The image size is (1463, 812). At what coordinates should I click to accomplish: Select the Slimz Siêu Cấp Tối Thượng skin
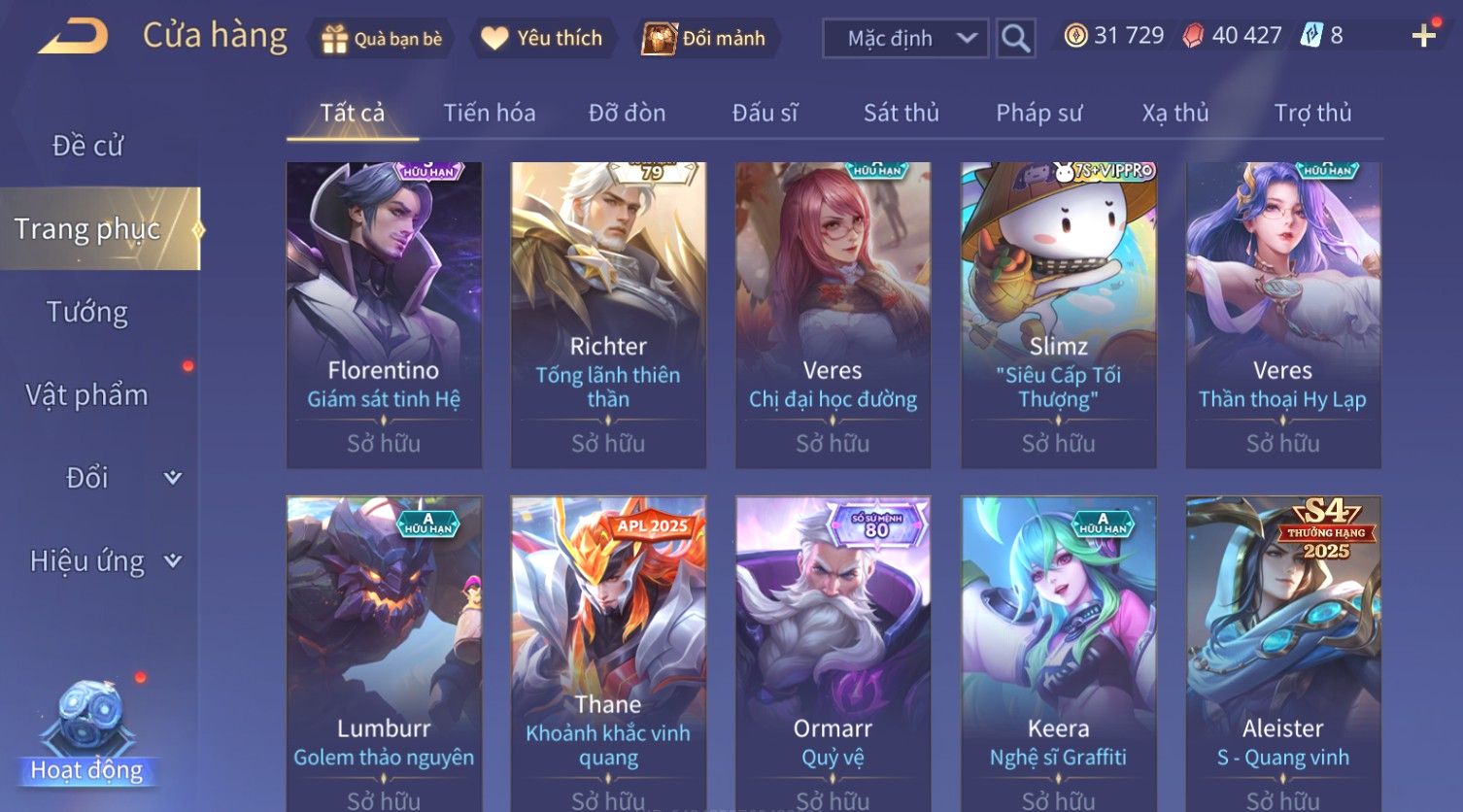pos(1058,315)
